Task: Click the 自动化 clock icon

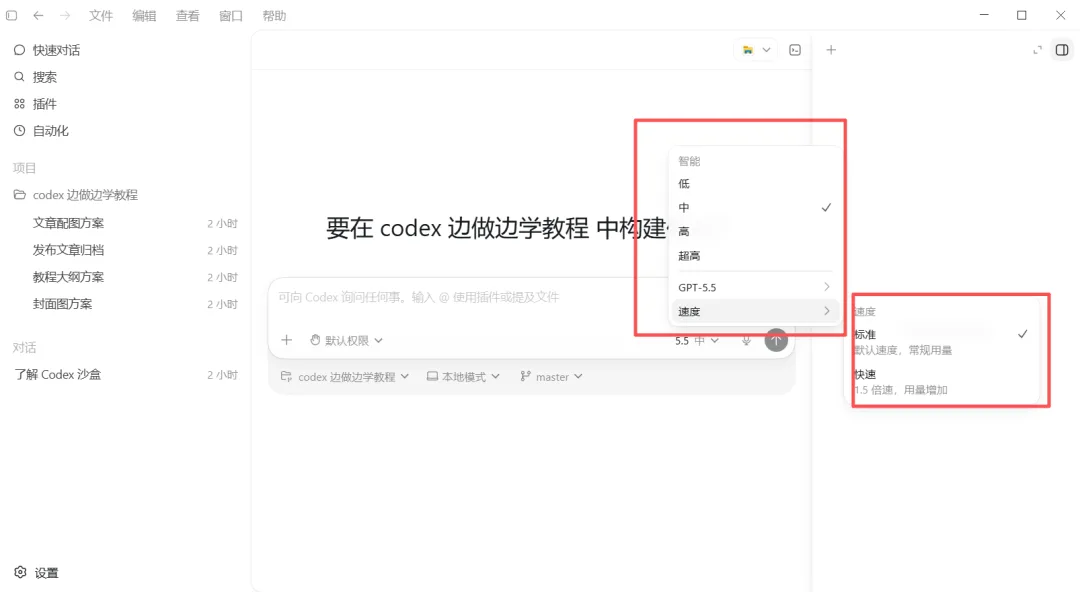Action: coord(19,131)
